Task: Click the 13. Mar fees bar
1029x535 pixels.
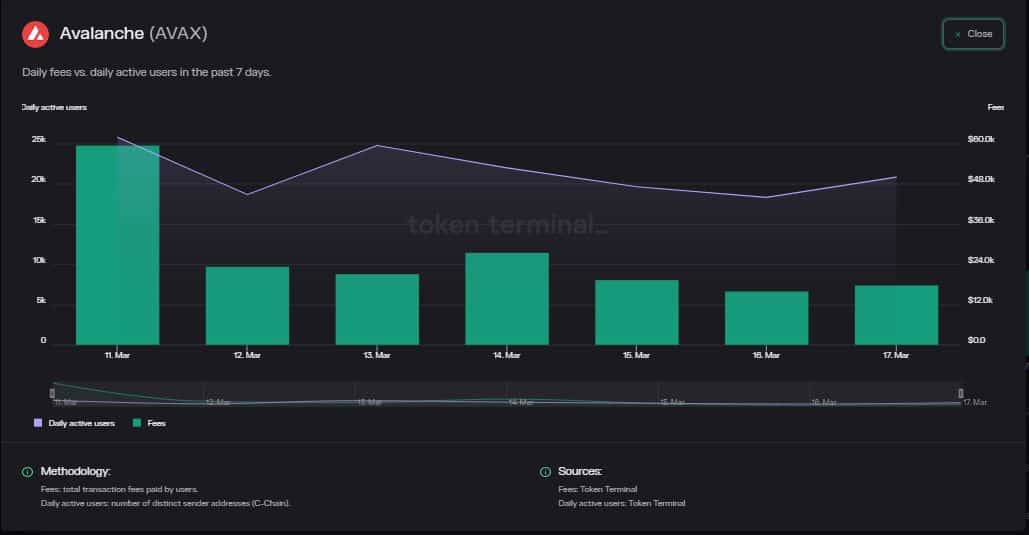Action: [x=377, y=309]
